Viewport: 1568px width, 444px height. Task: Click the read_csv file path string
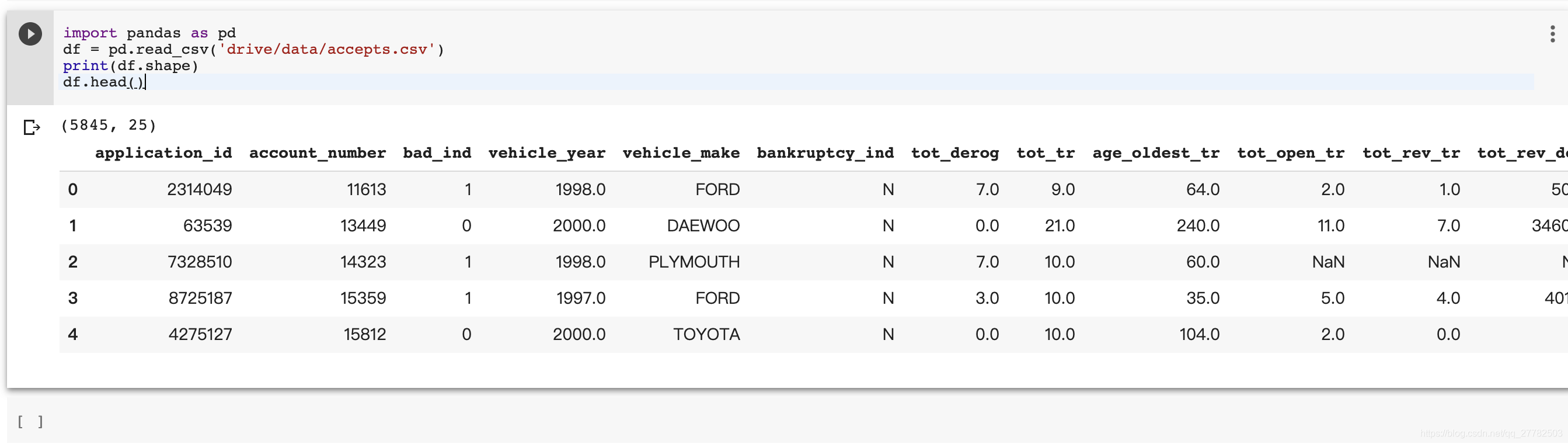(327, 49)
